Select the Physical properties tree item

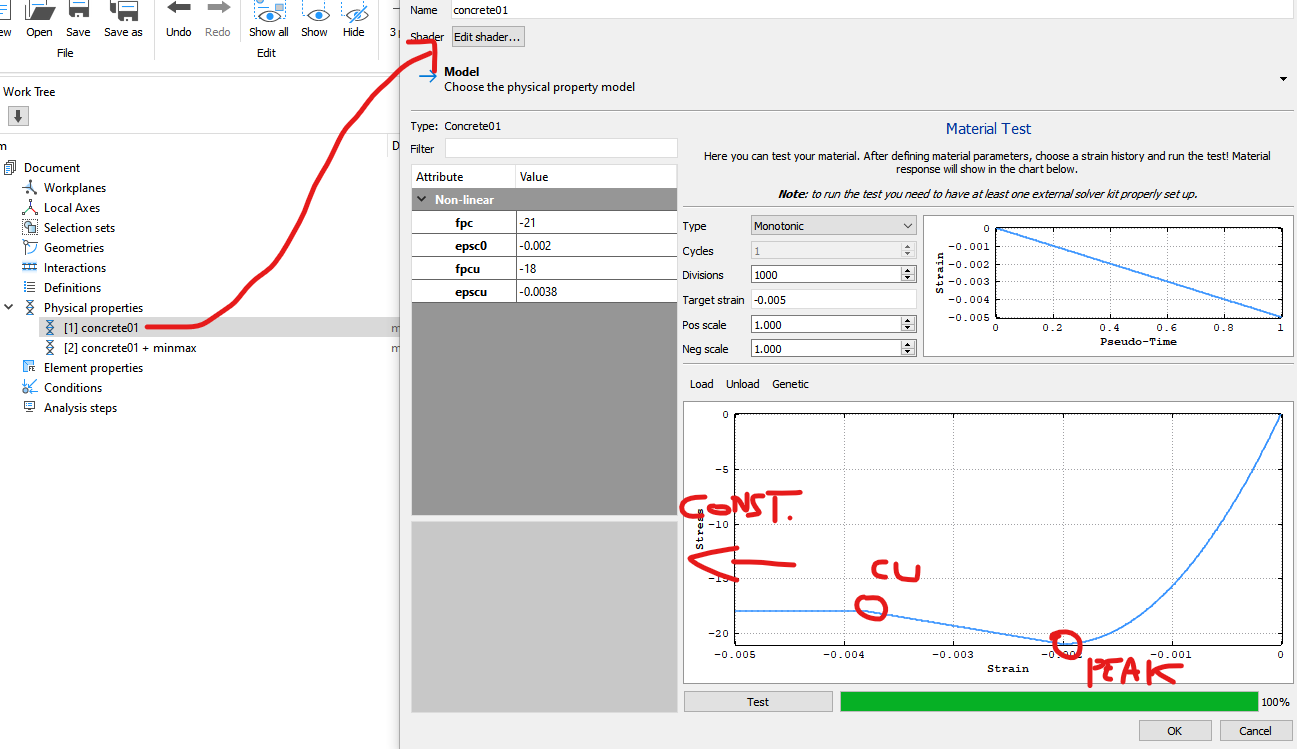(x=93, y=308)
